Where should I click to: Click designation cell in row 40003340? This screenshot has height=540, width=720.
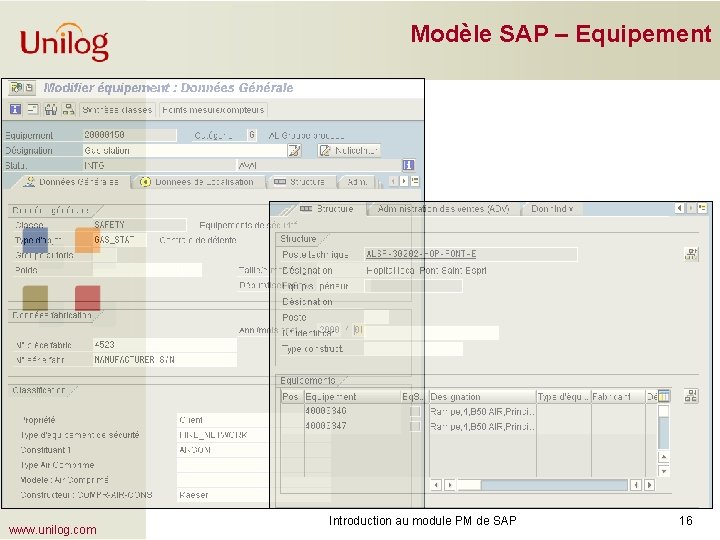coord(482,411)
